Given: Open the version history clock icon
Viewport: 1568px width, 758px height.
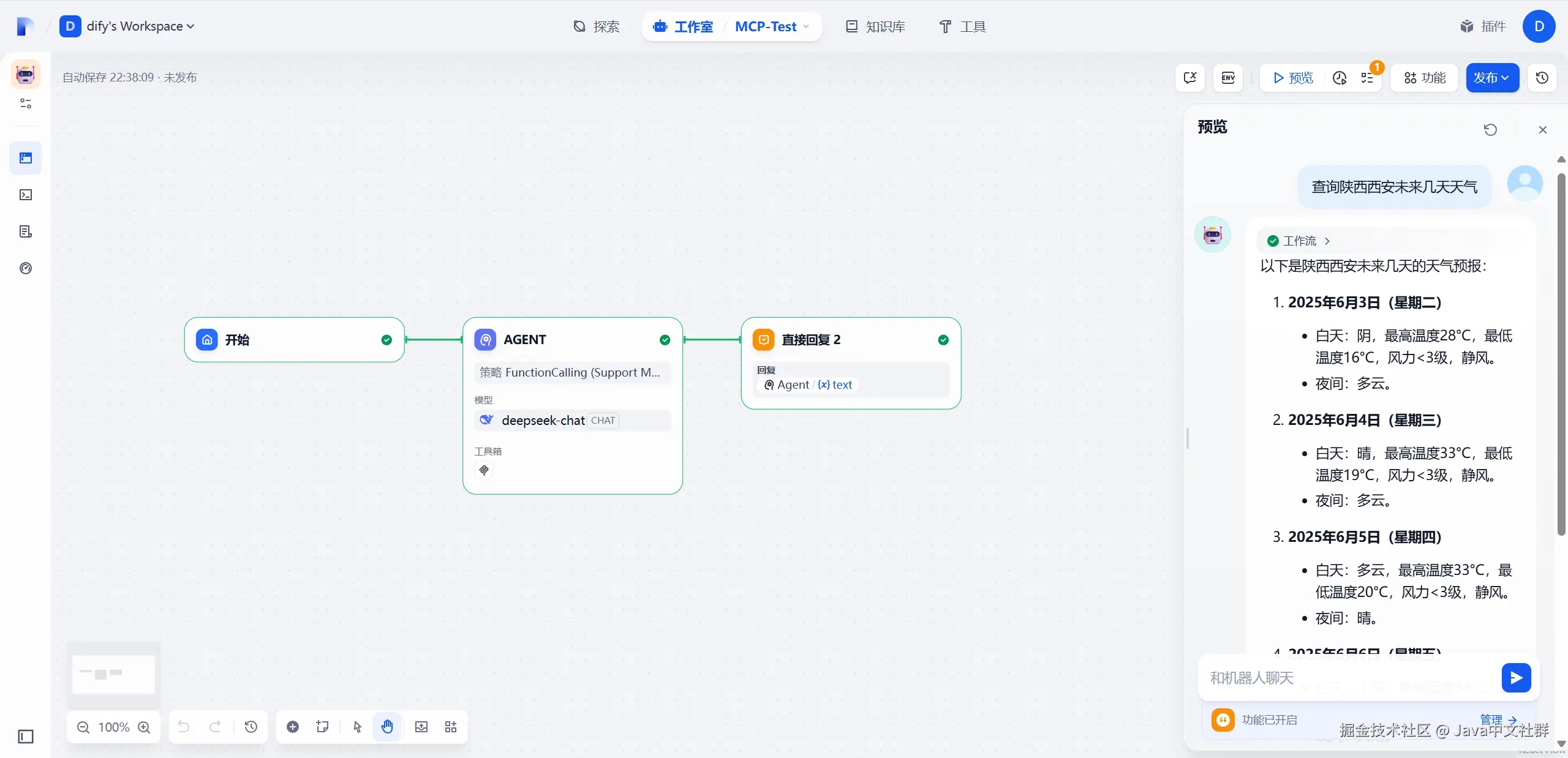Looking at the screenshot, I should (x=1542, y=78).
